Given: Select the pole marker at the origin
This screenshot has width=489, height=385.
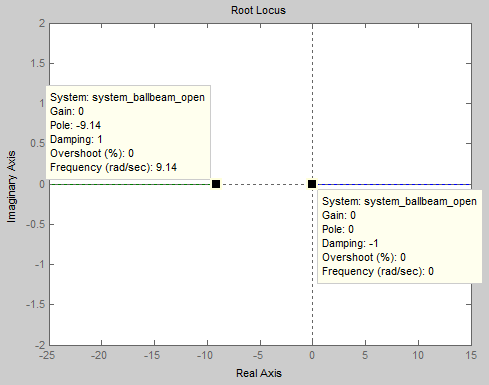Looking at the screenshot, I should pos(312,184).
